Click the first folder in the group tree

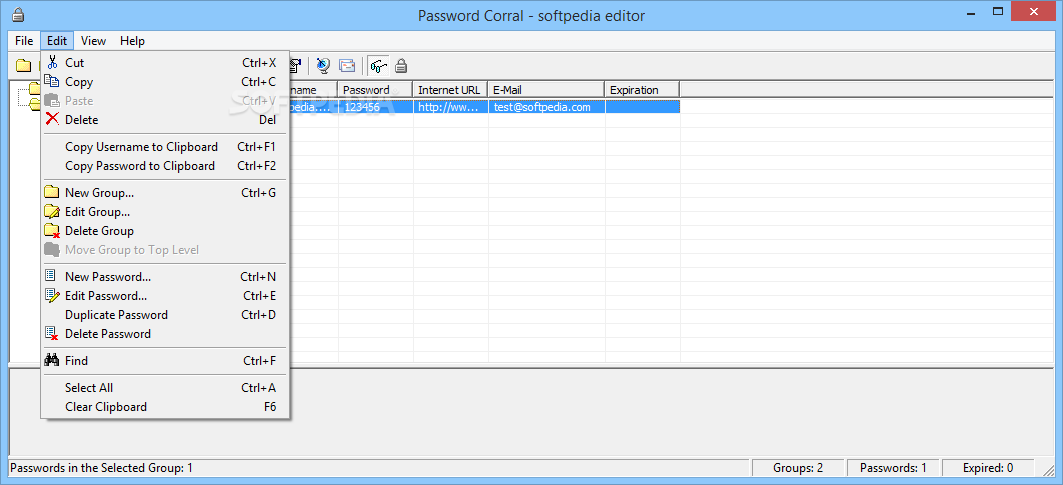pyautogui.click(x=34, y=89)
